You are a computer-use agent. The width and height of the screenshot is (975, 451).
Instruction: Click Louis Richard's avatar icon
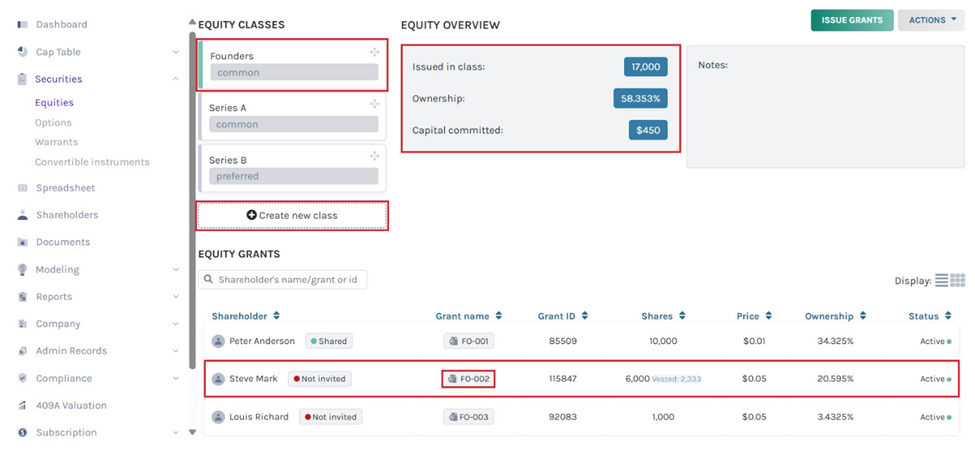click(218, 417)
